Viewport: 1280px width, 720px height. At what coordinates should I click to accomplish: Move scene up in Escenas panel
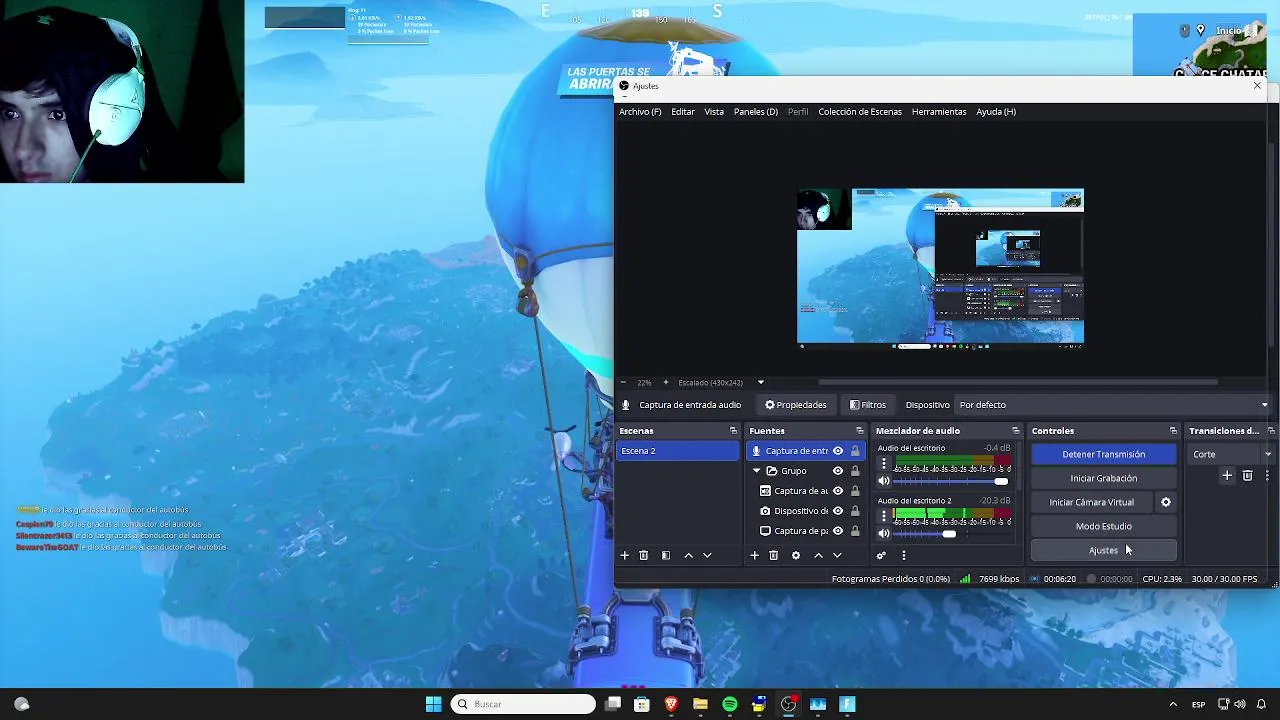[x=688, y=555]
